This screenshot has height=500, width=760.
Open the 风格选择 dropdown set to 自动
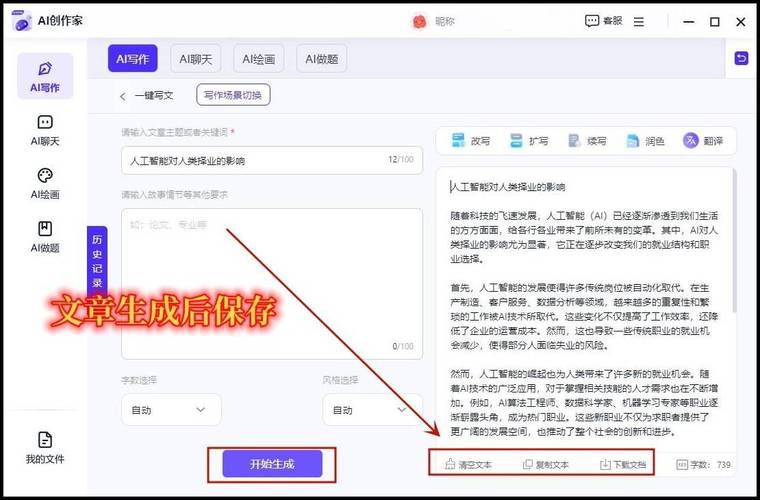pyautogui.click(x=372, y=410)
